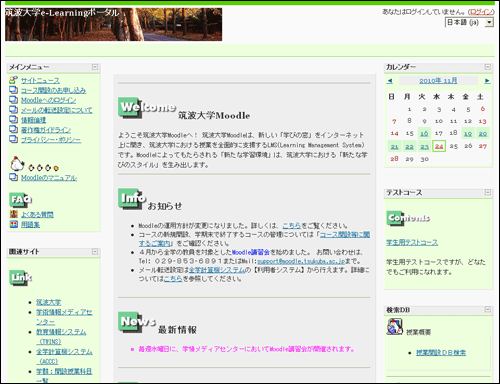Select day 20 in the calendar
This screenshot has width=500, height=384.
(483, 133)
